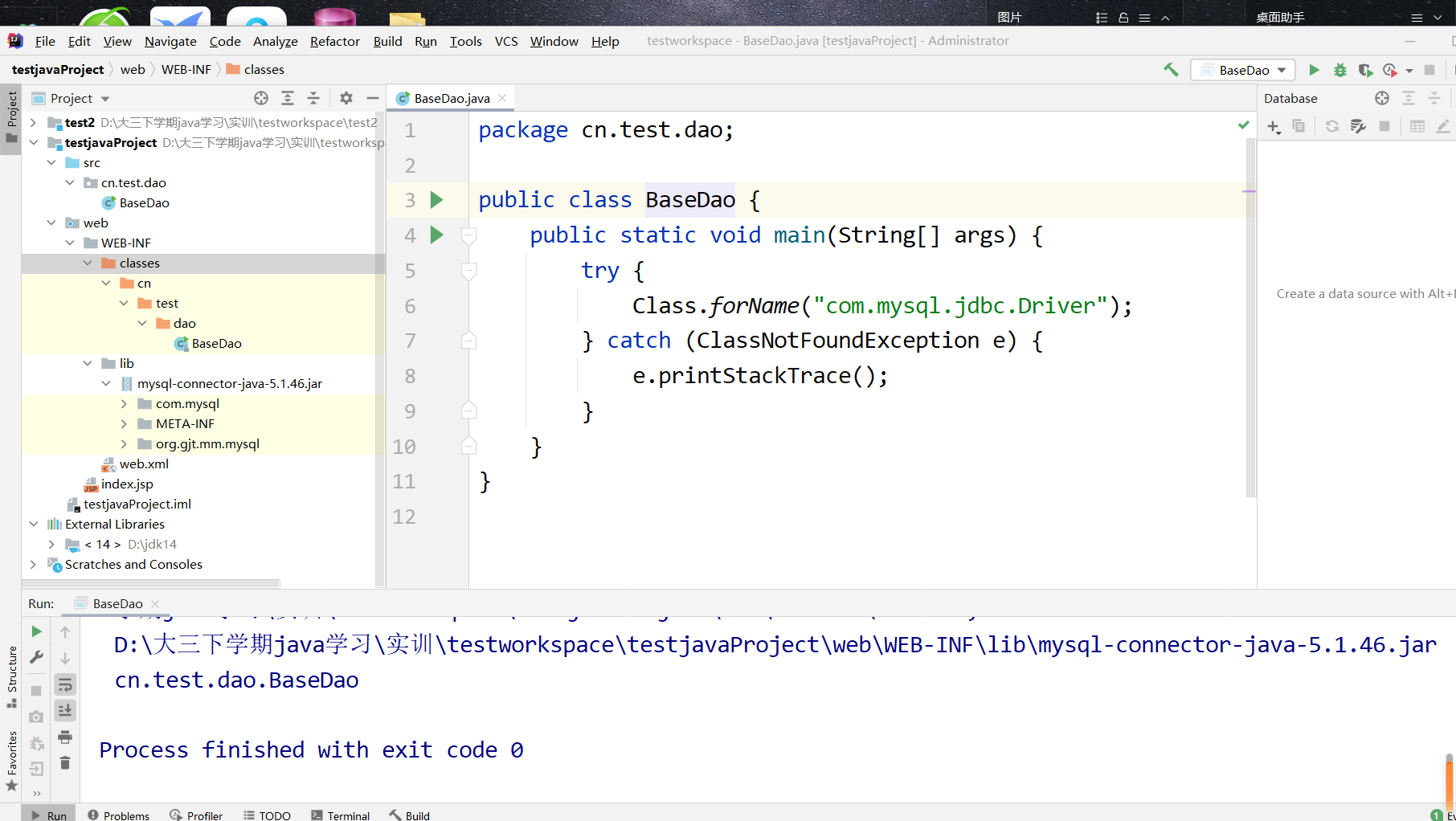Image resolution: width=1456 pixels, height=821 pixels.
Task: Select web.xml in project tree
Action: (x=144, y=464)
